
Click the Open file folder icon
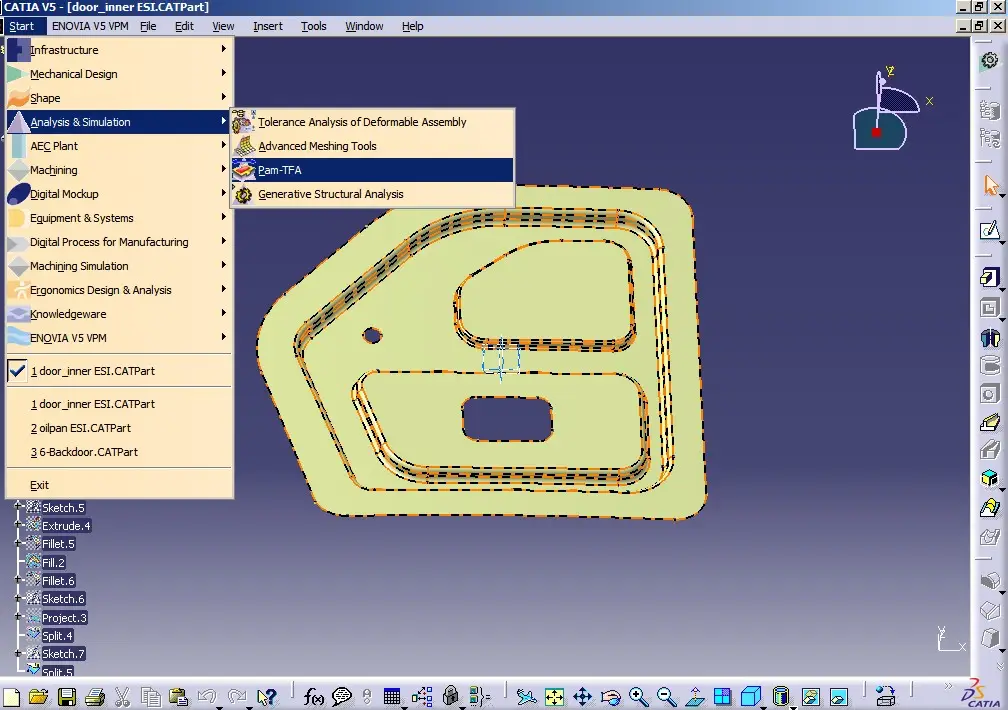pyautogui.click(x=39, y=697)
